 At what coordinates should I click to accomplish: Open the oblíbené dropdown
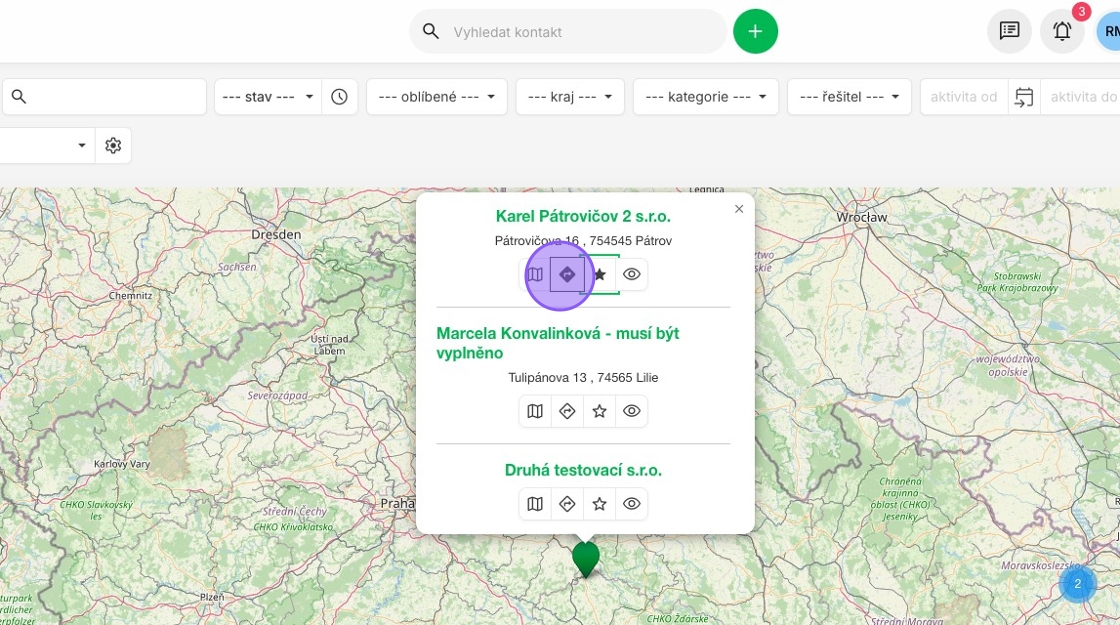[436, 96]
